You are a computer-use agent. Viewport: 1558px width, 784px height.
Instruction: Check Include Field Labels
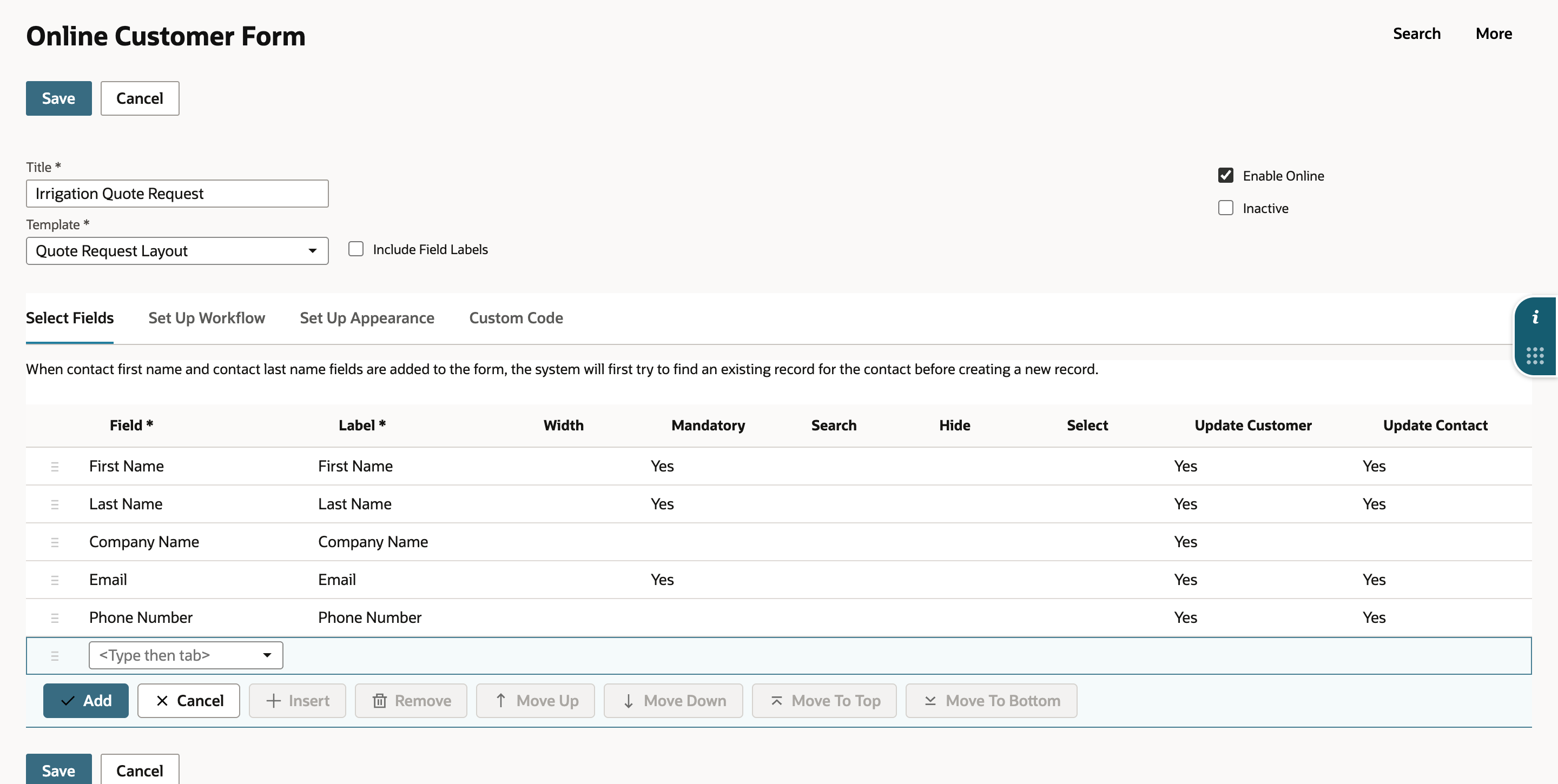[x=355, y=249]
